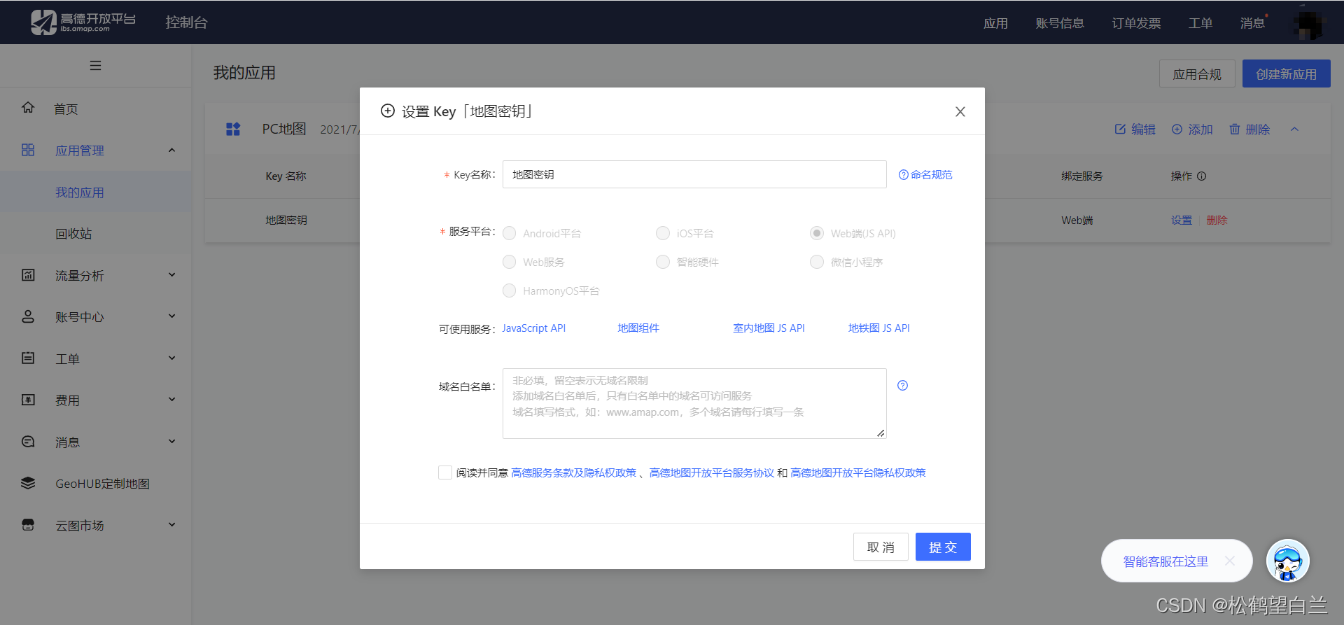Open the 高德地图开放平台隐私权政策 link
Image resolution: width=1344 pixels, height=625 pixels.
coord(858,473)
